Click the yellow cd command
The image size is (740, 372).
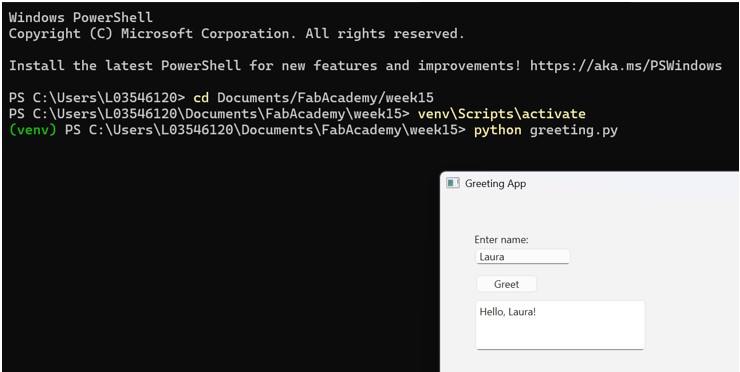(x=201, y=98)
